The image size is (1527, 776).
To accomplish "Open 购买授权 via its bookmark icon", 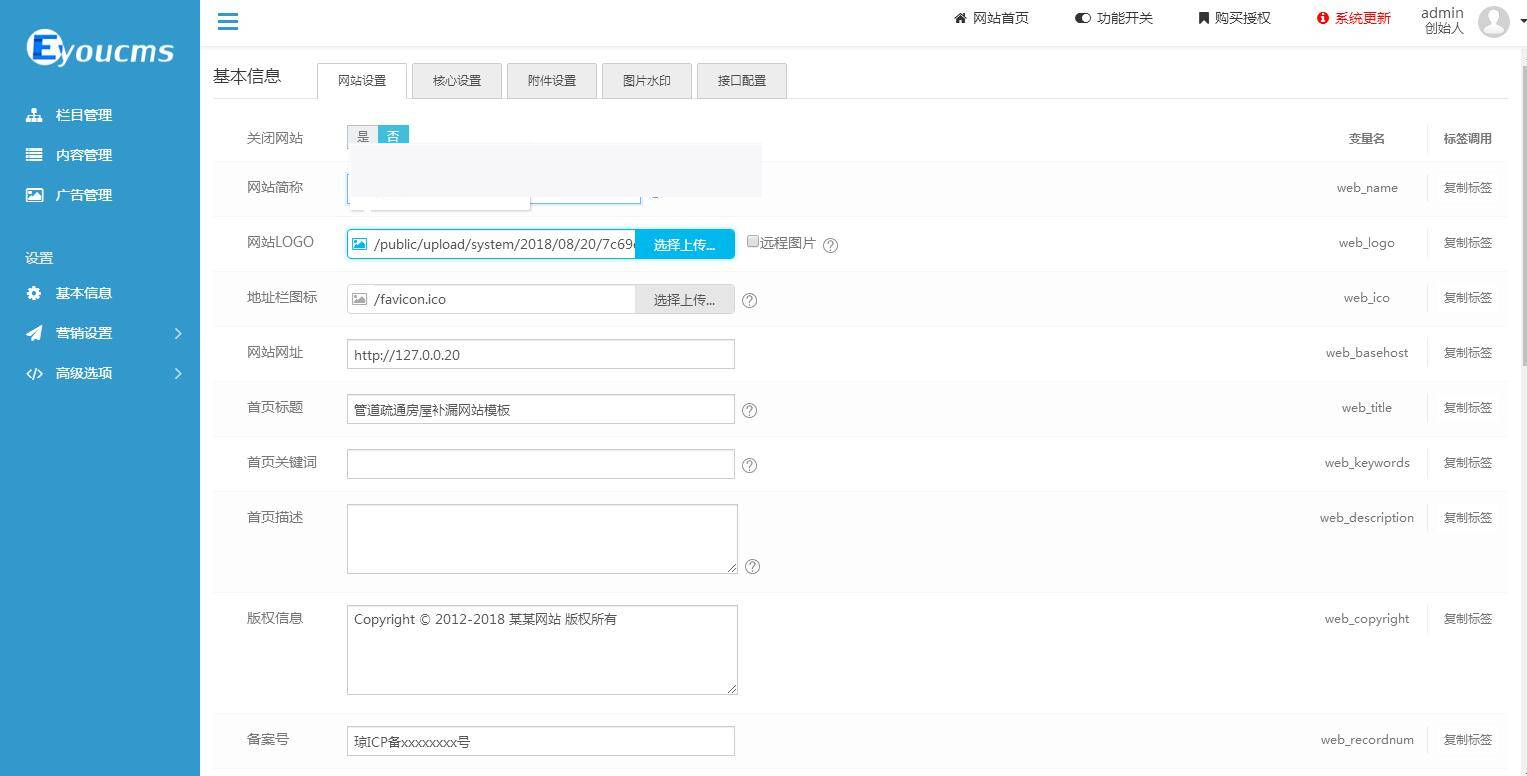I will (1202, 17).
